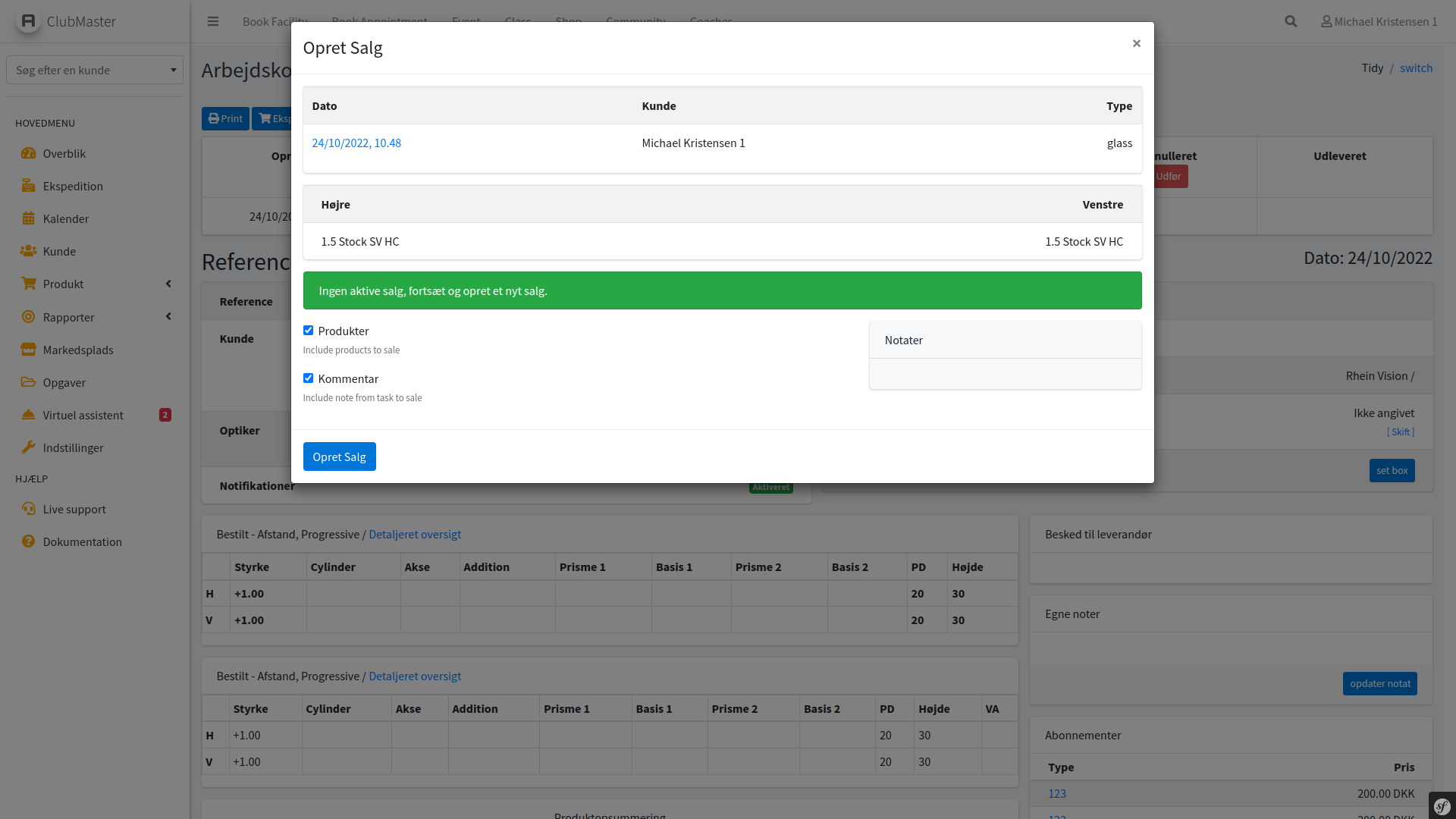Click inside the Notater text area
Image resolution: width=1456 pixels, height=819 pixels.
[1005, 374]
